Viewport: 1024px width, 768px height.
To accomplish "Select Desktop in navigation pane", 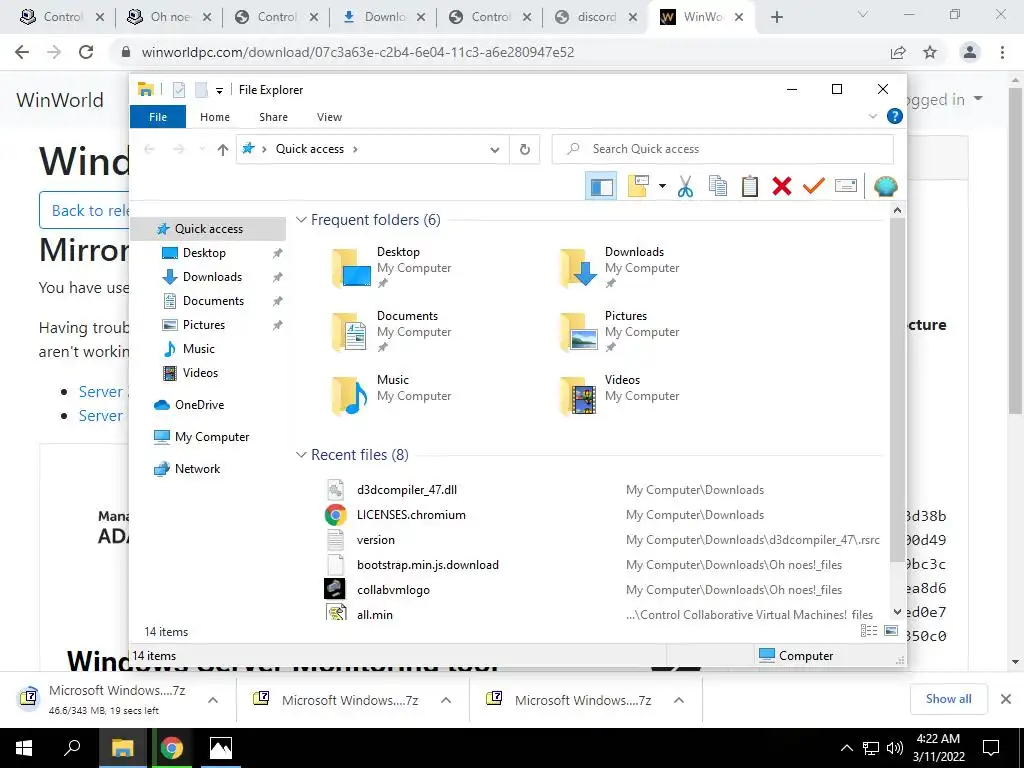I will click(204, 253).
